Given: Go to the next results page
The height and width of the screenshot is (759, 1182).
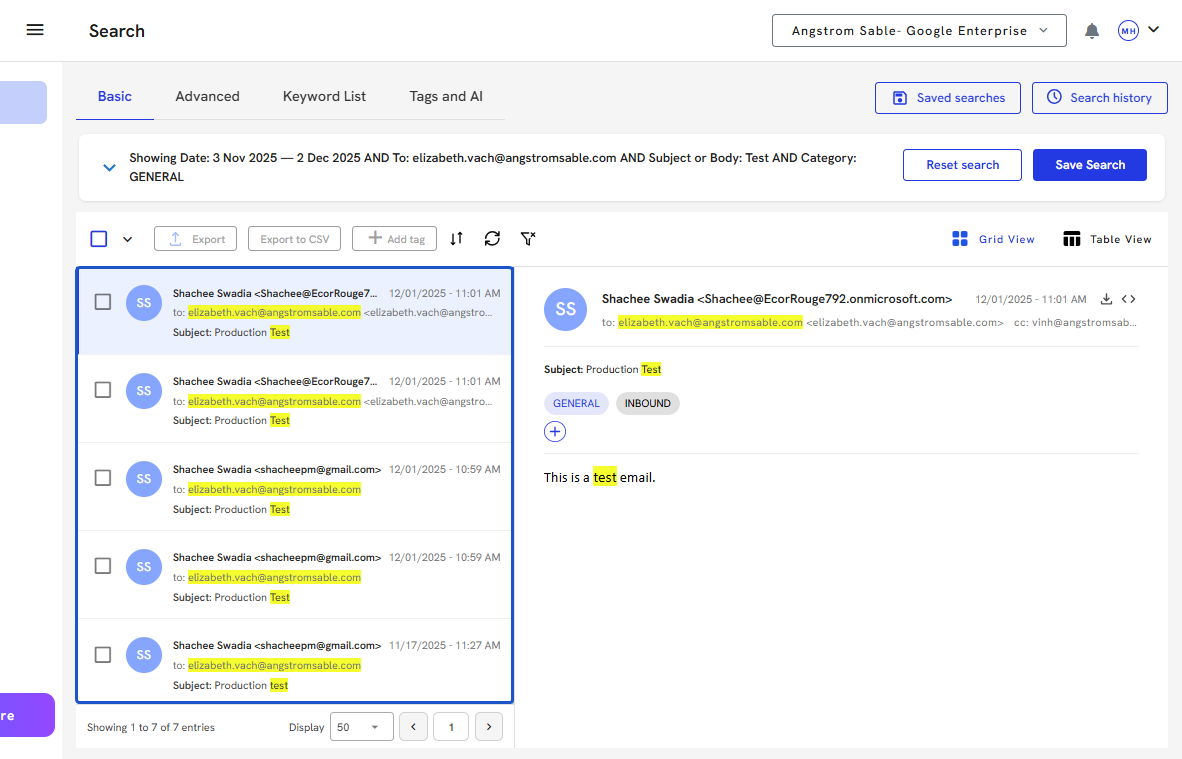Looking at the screenshot, I should pyautogui.click(x=488, y=727).
